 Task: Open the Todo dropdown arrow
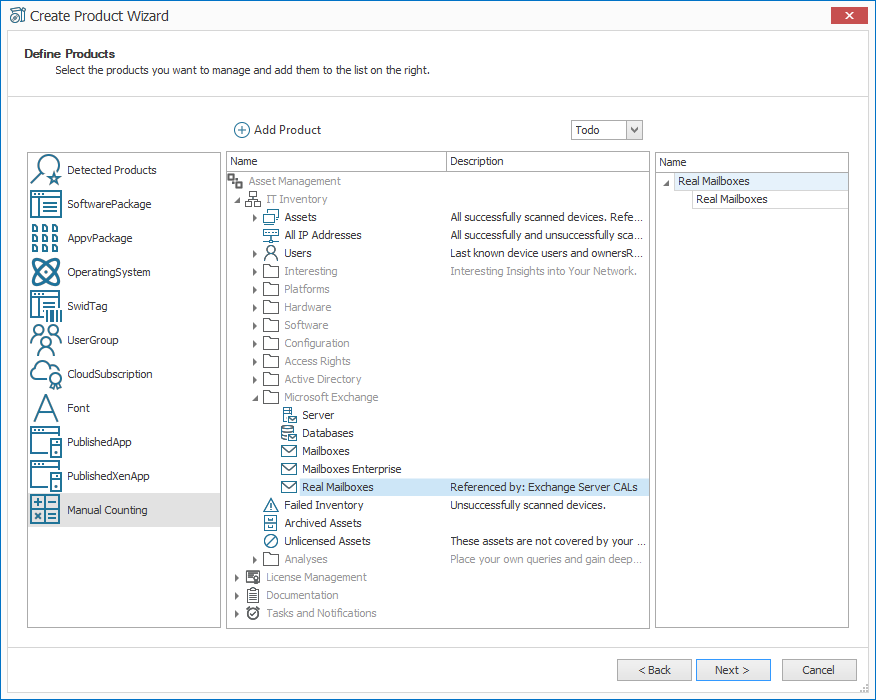tap(634, 130)
